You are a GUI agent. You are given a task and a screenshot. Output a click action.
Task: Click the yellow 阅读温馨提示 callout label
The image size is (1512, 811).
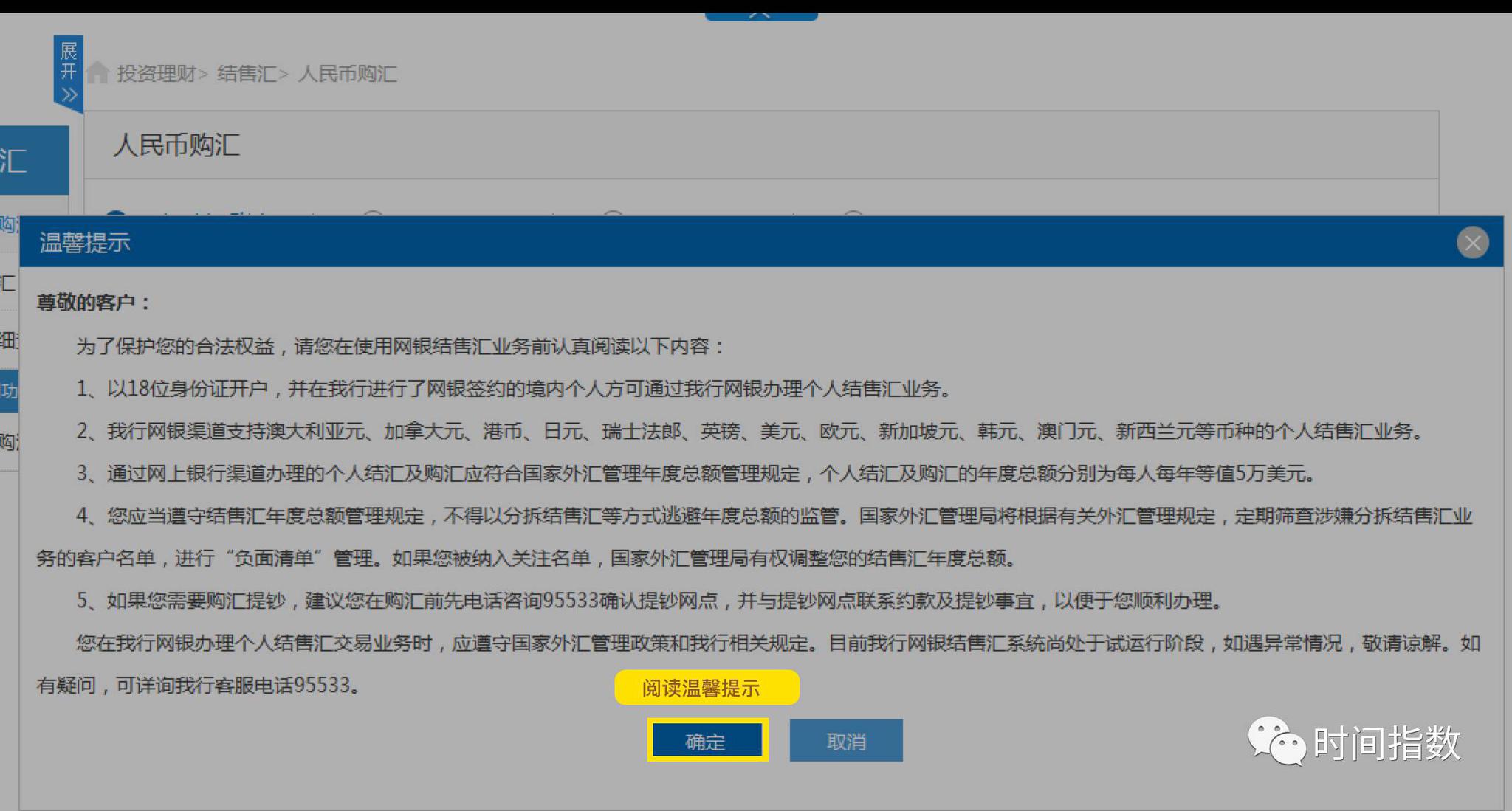[x=706, y=688]
